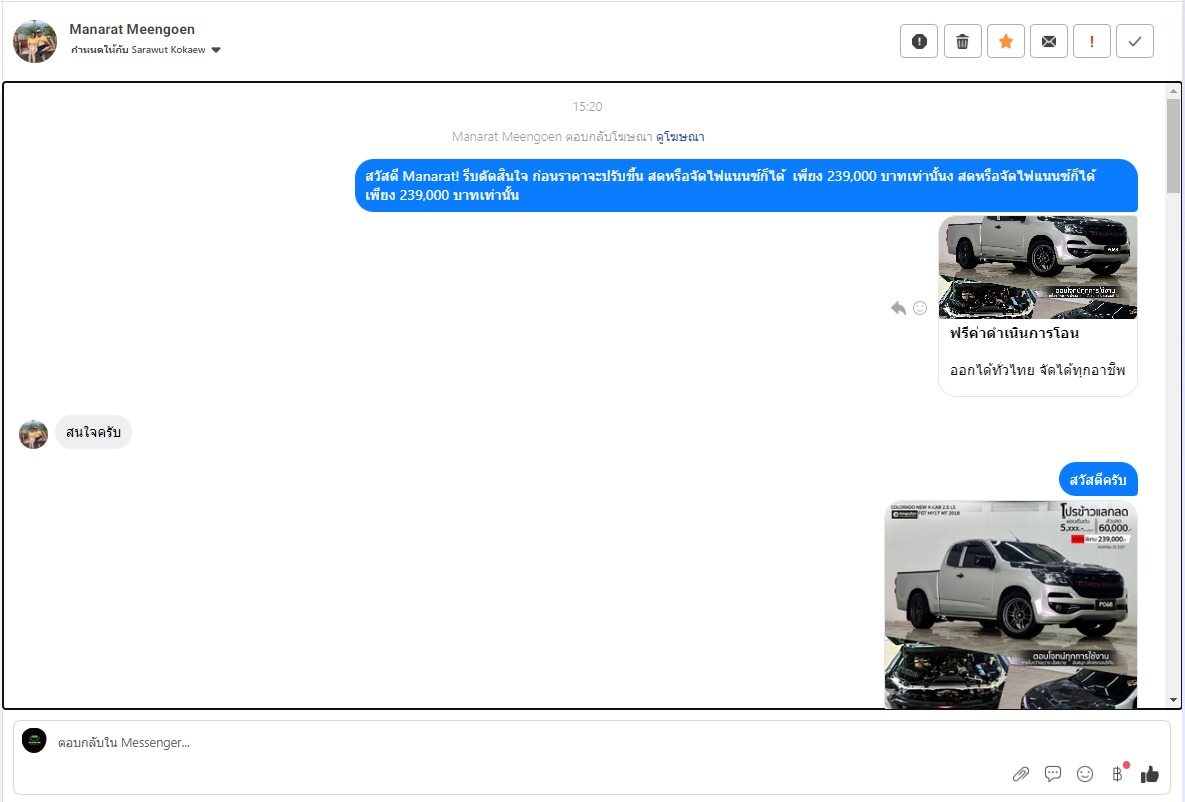Open assignee dropdown Sarawut Kokaew
Viewport: 1185px width, 802px height.
click(x=146, y=50)
